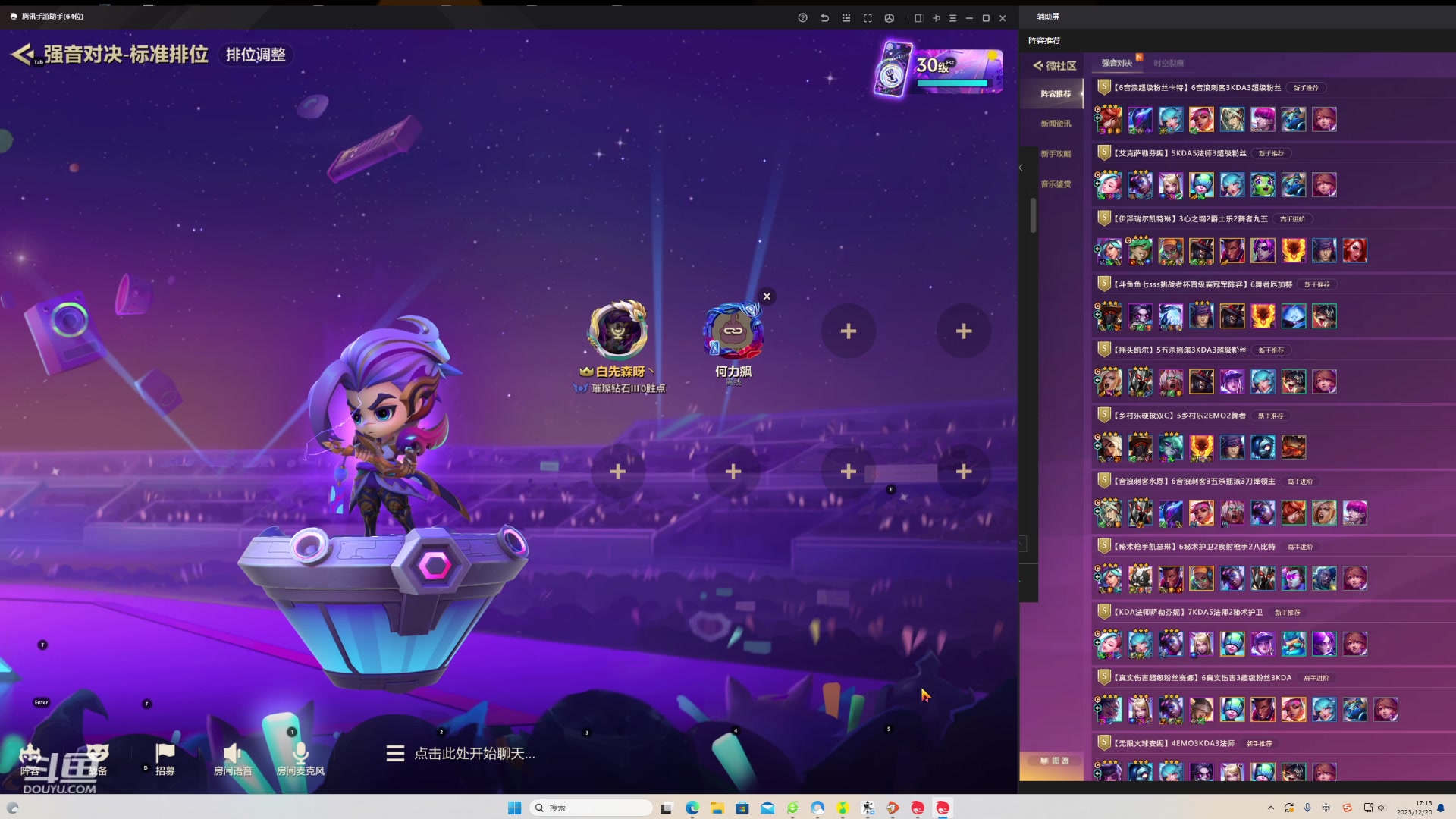Open Windows Start button on taskbar
The width and height of the screenshot is (1456, 819).
(514, 808)
